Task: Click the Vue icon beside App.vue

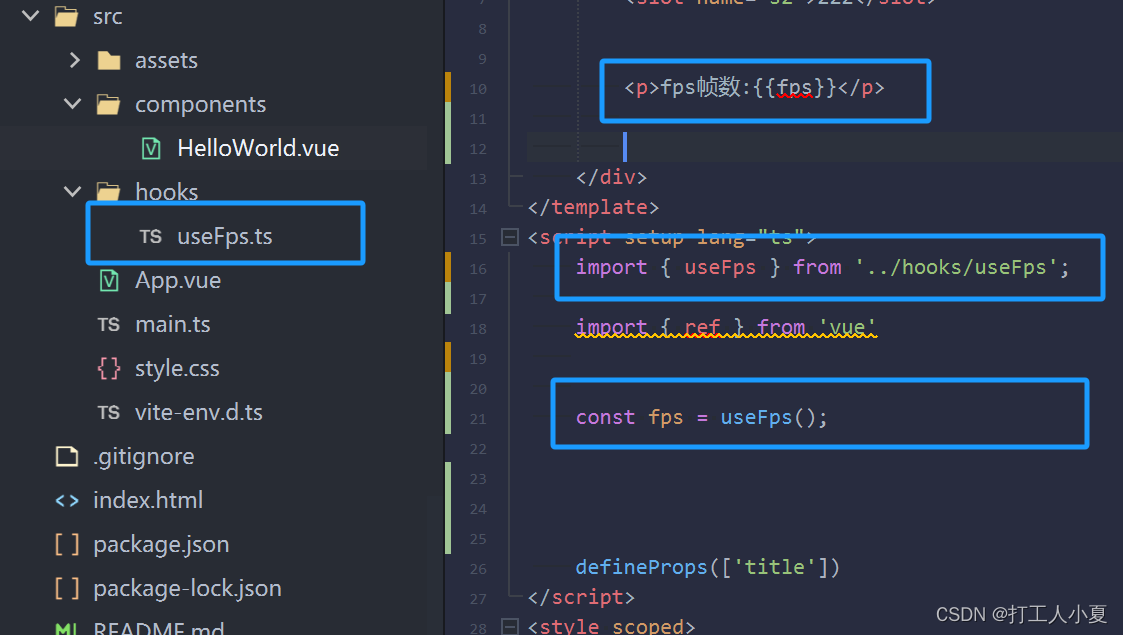Action: pos(107,280)
